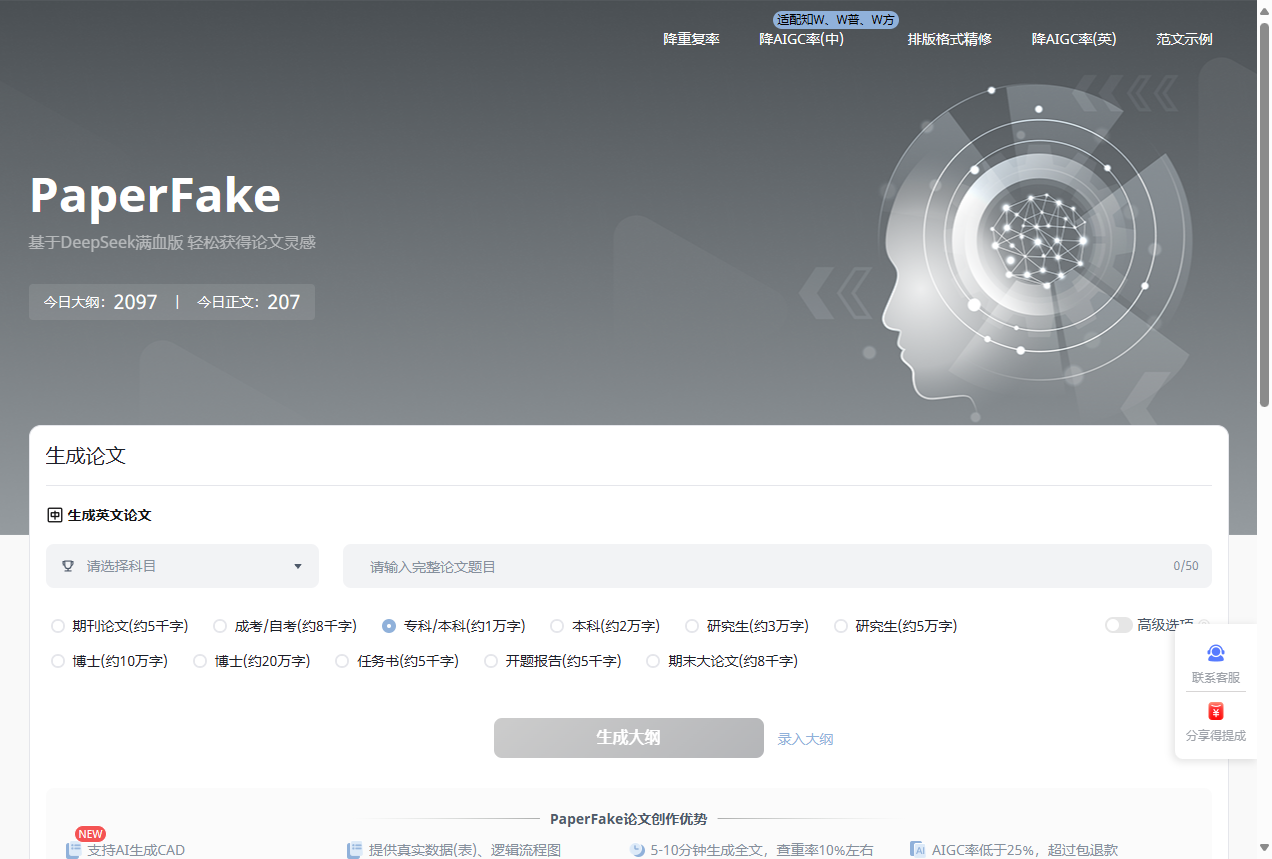
Task: Click the 生成英文论文 language switch icon
Action: 55,515
